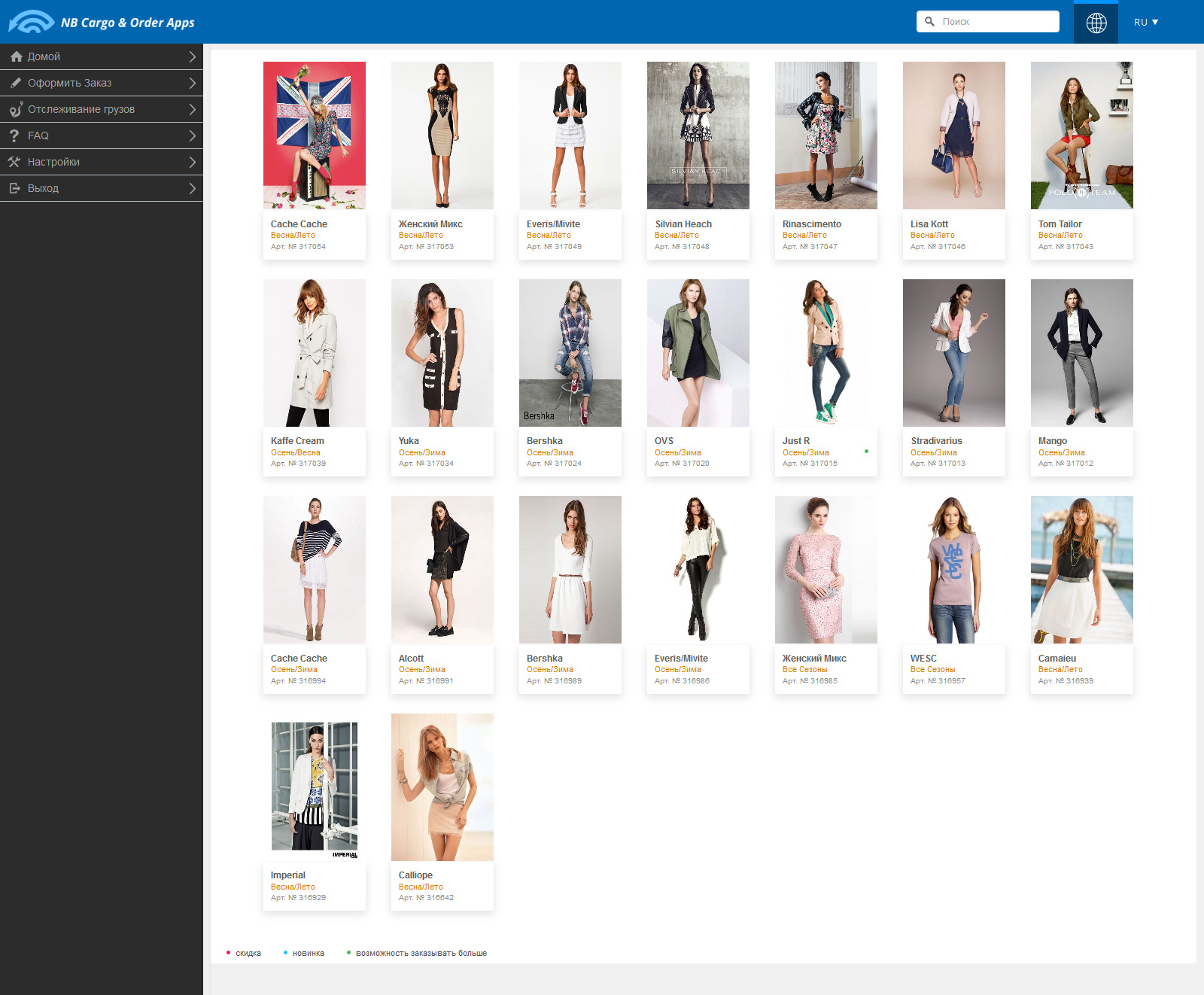Click the search magnifier icon
Viewport: 1204px width, 995px height.
coord(930,22)
